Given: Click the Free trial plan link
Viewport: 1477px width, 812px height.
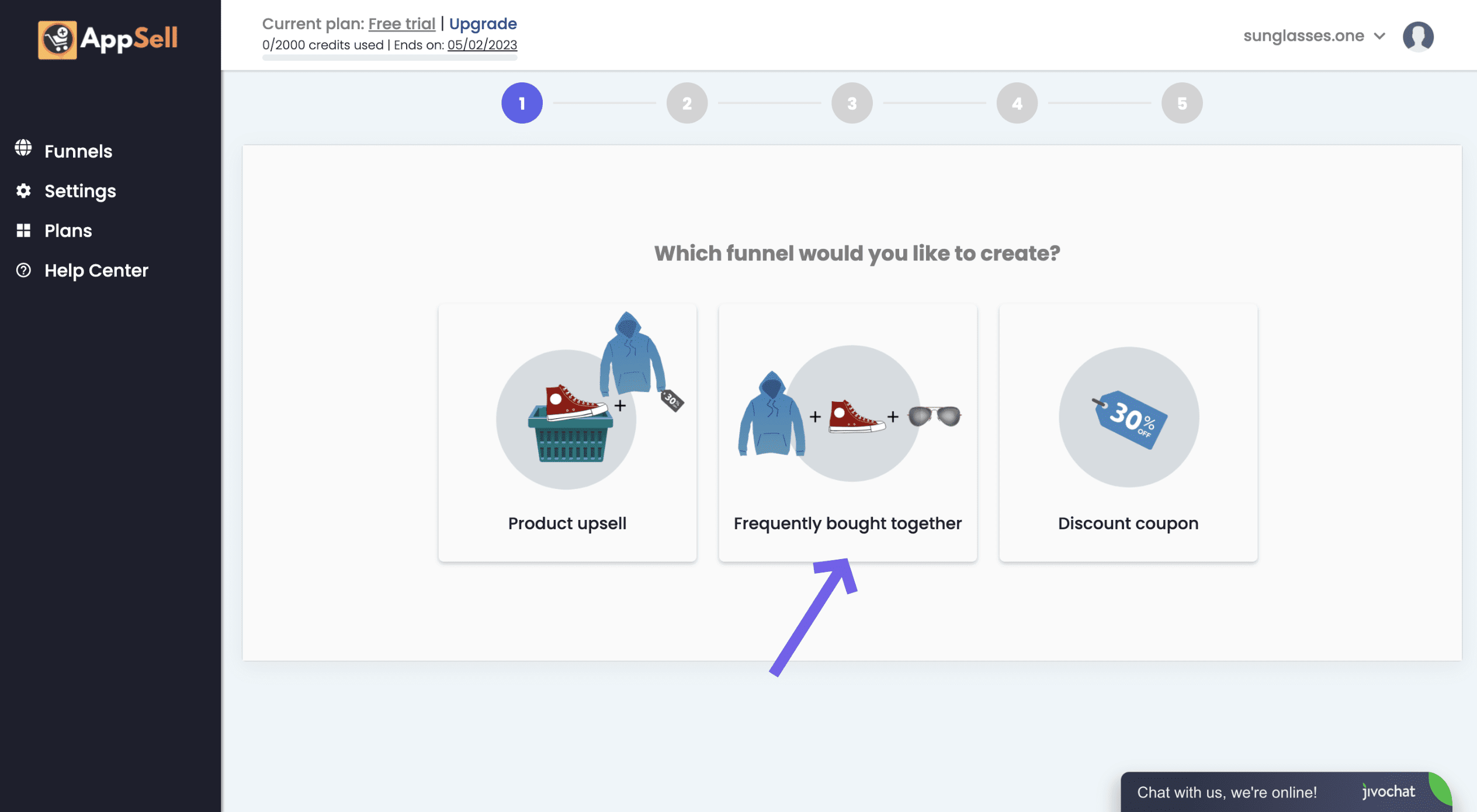Looking at the screenshot, I should (401, 23).
